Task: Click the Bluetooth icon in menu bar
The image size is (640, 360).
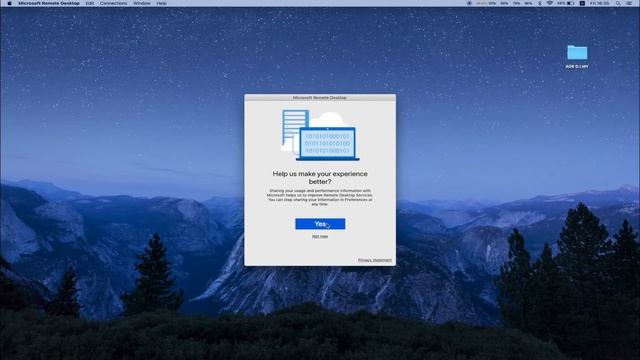Action: click(540, 3)
